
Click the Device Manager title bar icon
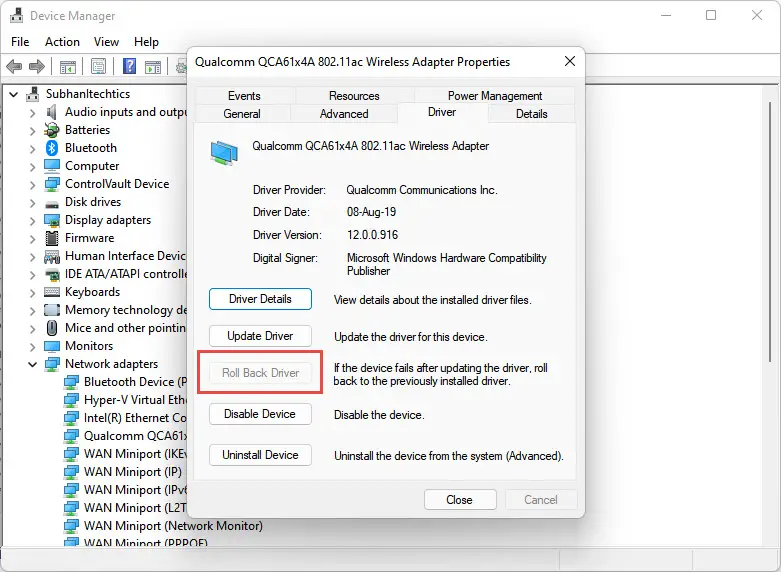pos(17,15)
